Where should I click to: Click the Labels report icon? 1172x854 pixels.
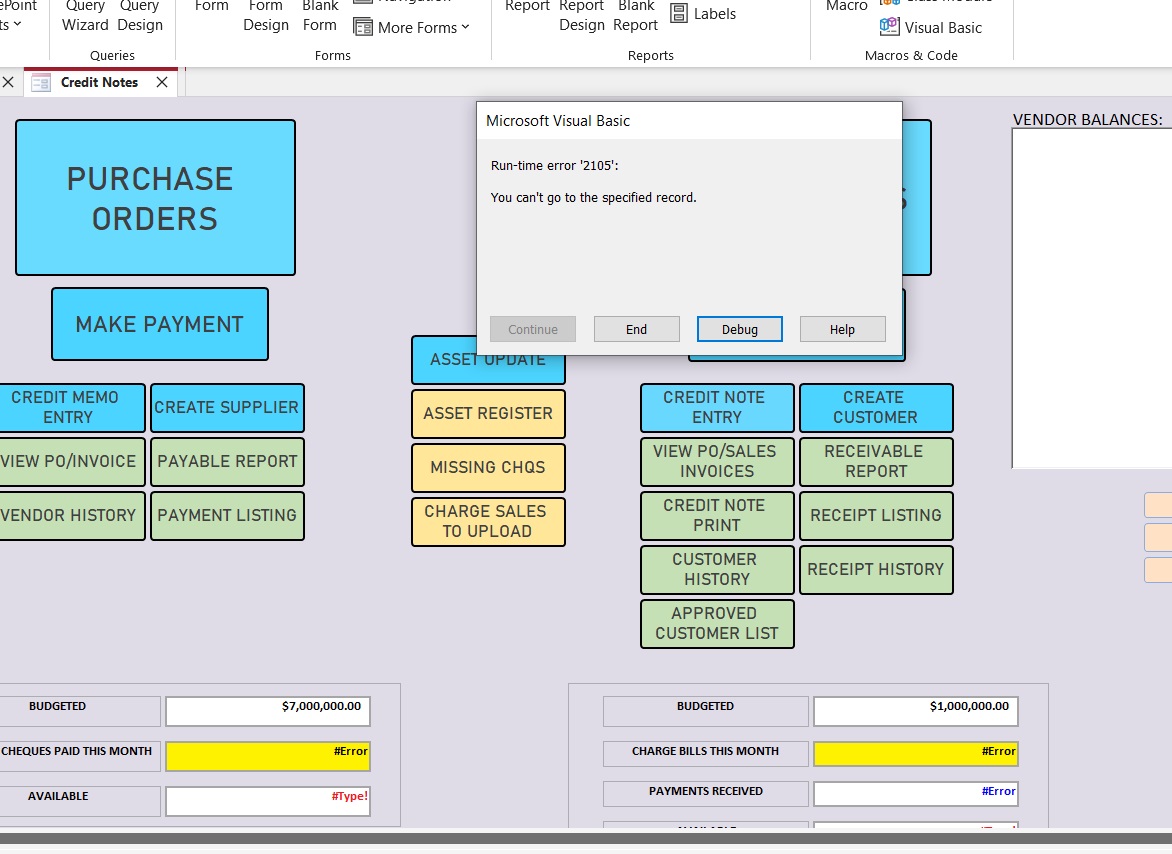click(x=679, y=13)
